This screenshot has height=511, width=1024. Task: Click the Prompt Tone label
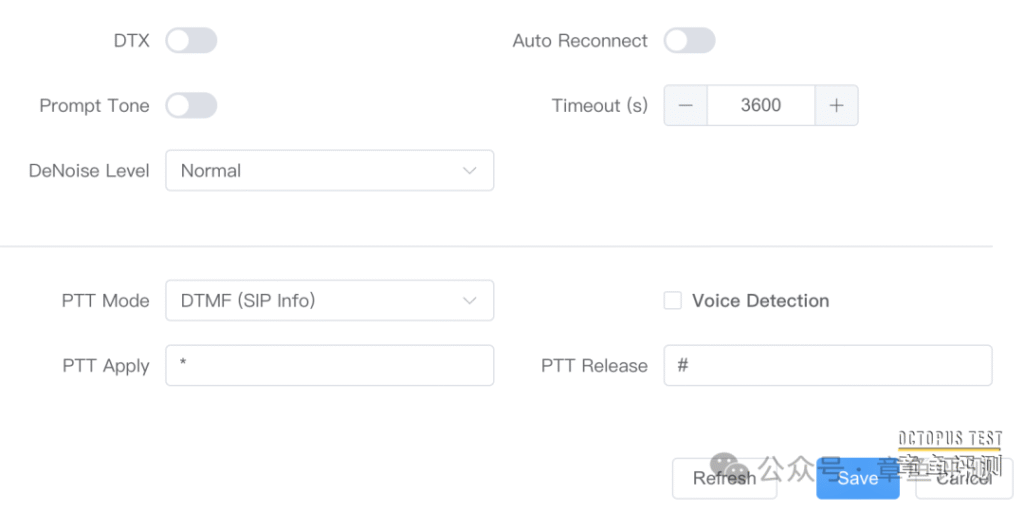tap(95, 106)
